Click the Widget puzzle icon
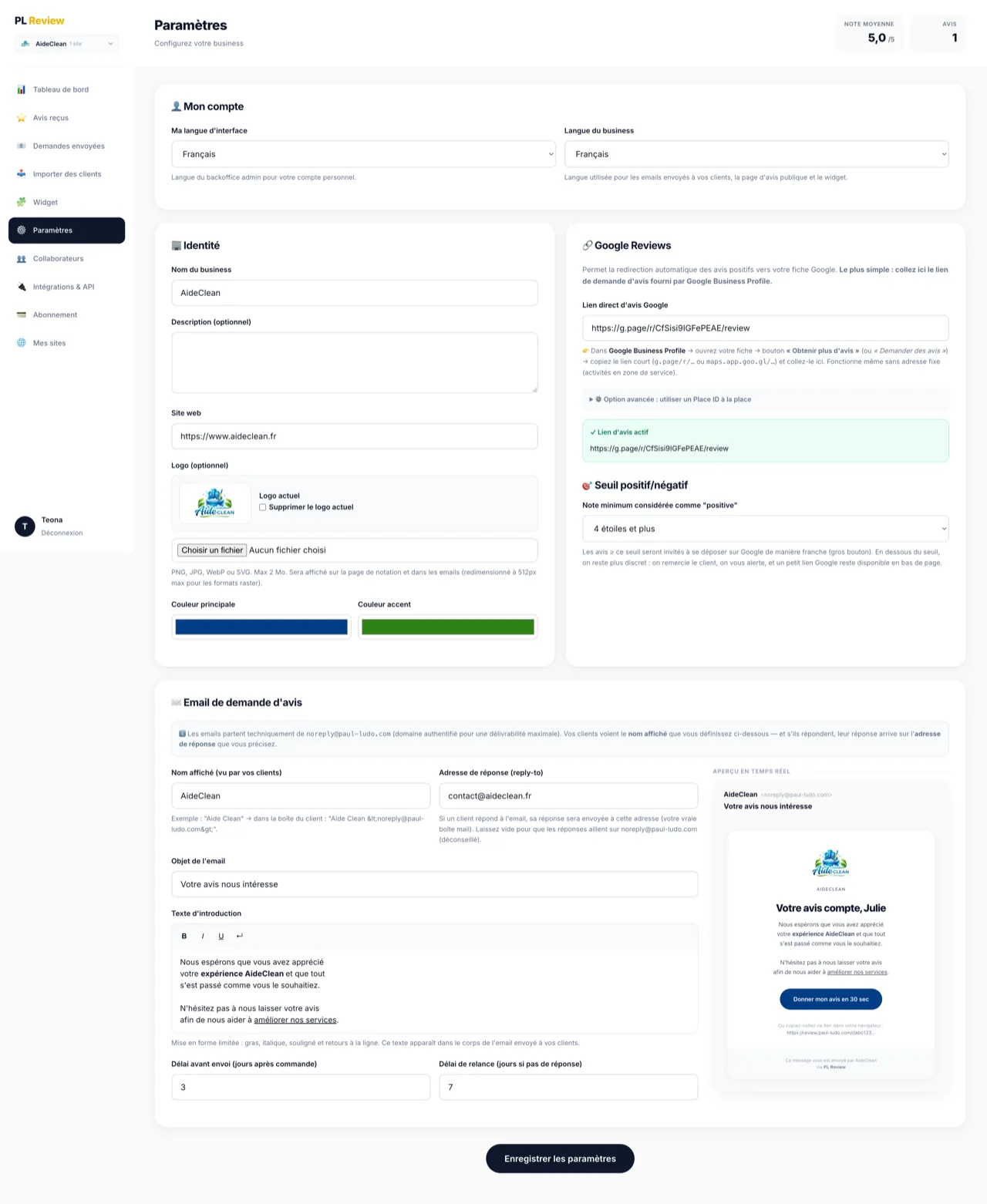The width and height of the screenshot is (987, 1204). (x=22, y=202)
